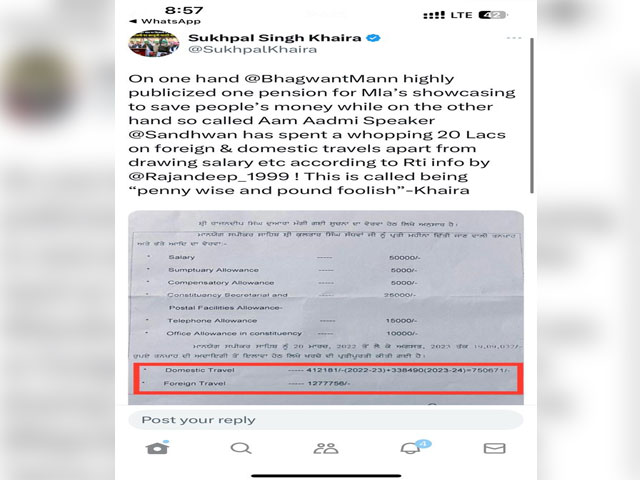Open the Communities people icon
This screenshot has height=480, width=640.
coord(326,448)
